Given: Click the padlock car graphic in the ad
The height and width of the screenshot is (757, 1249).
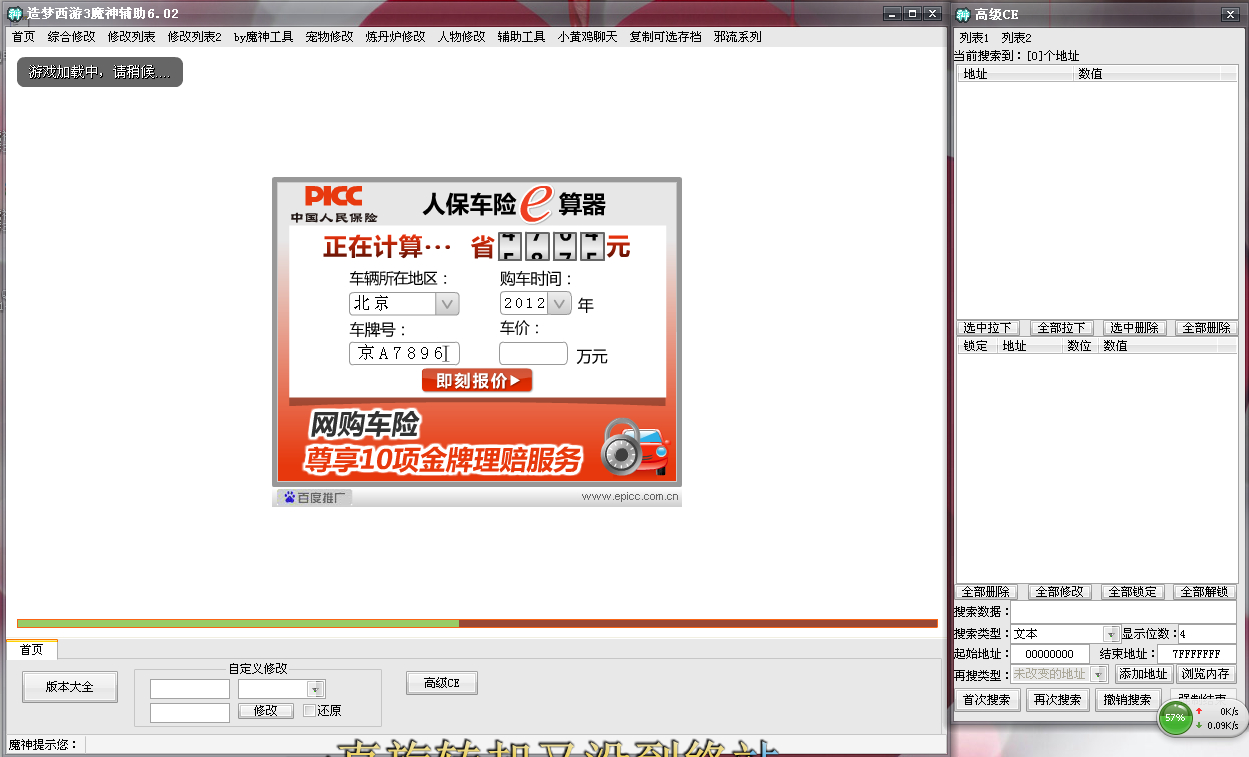Looking at the screenshot, I should pyautogui.click(x=634, y=447).
